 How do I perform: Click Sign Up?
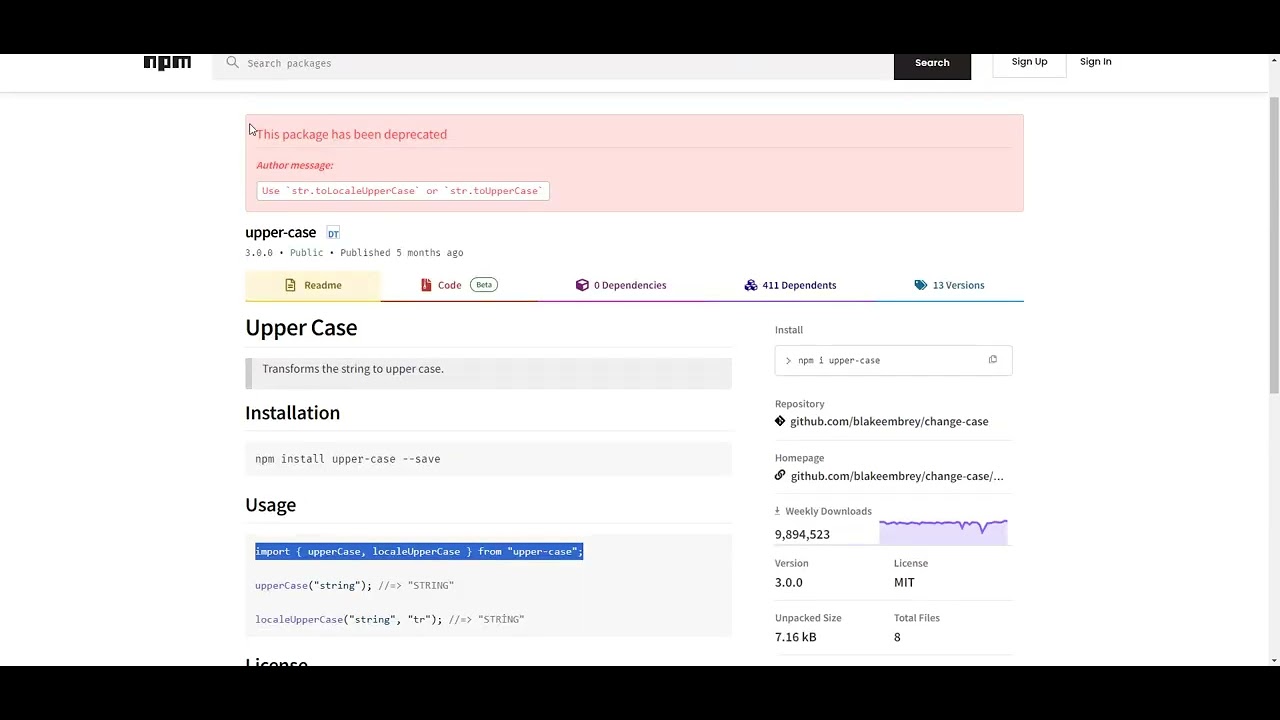click(x=1029, y=61)
